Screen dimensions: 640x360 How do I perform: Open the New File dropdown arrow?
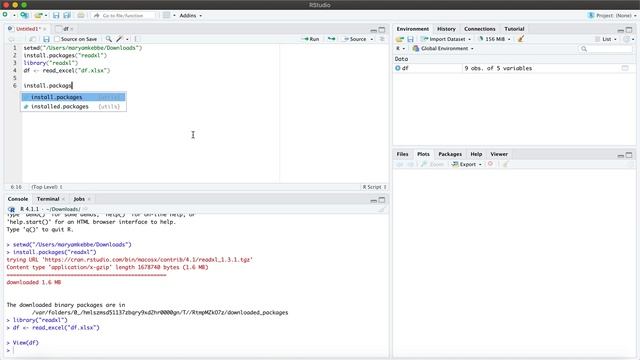[14, 16]
